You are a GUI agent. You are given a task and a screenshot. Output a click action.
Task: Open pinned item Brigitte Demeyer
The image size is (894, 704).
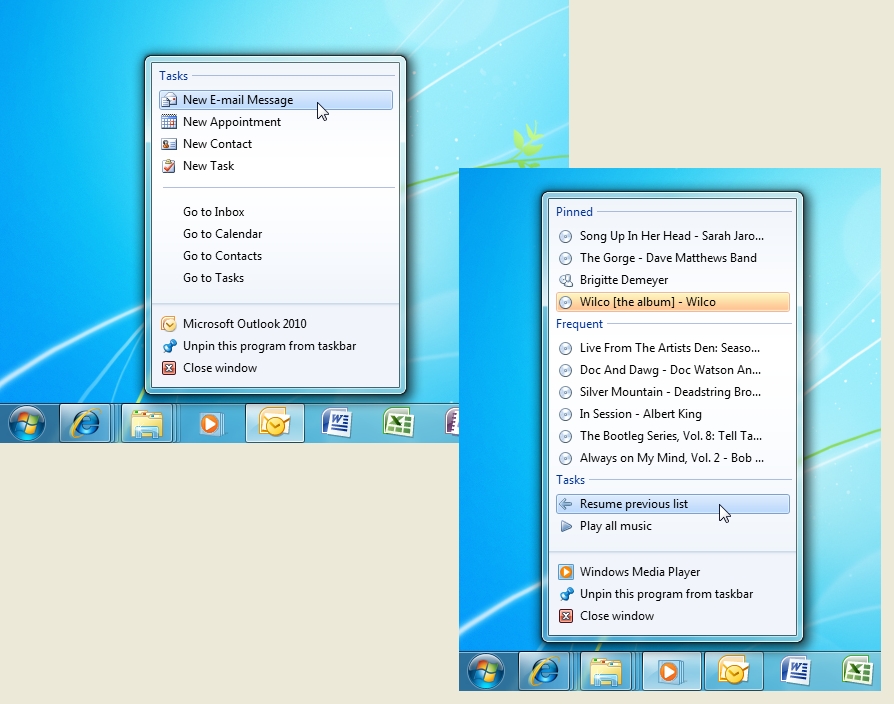click(x=623, y=280)
